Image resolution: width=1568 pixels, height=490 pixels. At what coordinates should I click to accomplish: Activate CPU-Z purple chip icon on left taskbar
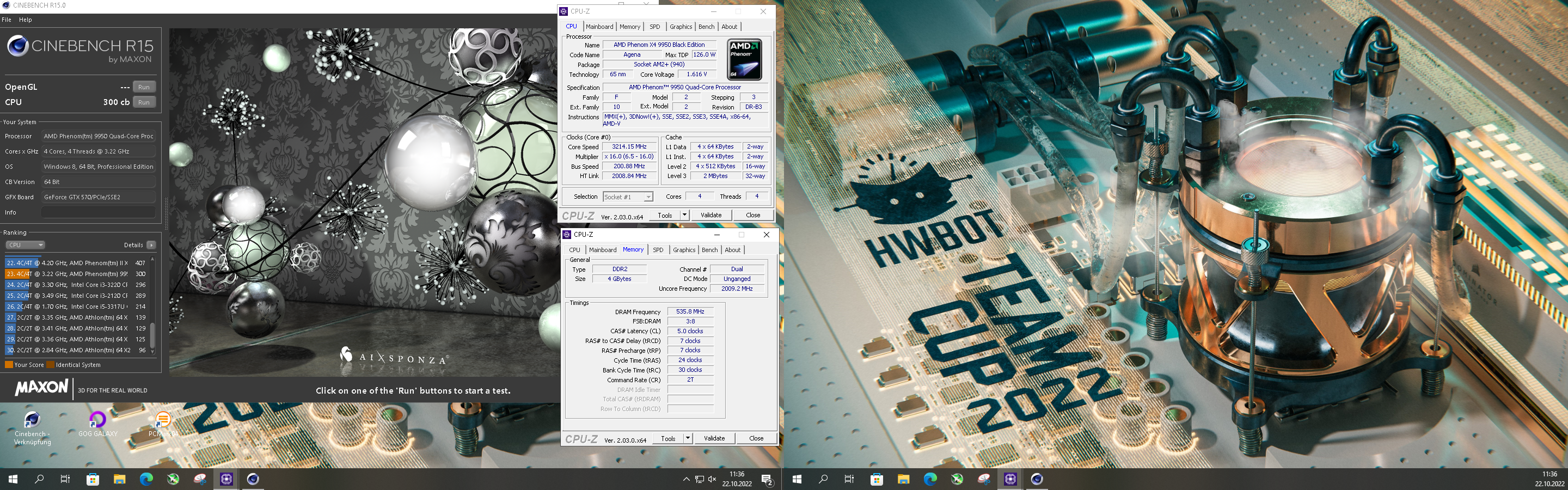(226, 479)
